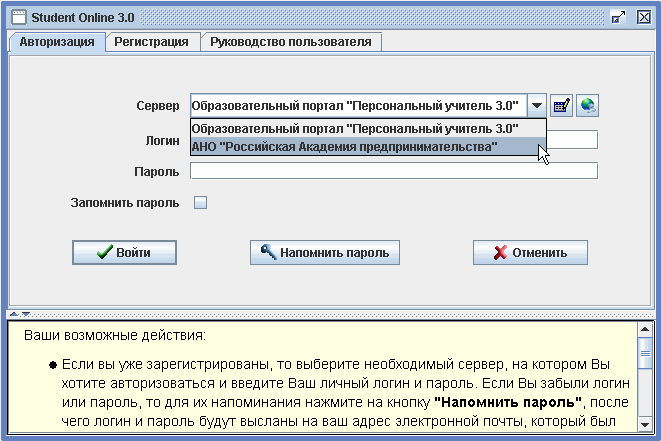Click the globe connection settings icon

click(x=587, y=105)
